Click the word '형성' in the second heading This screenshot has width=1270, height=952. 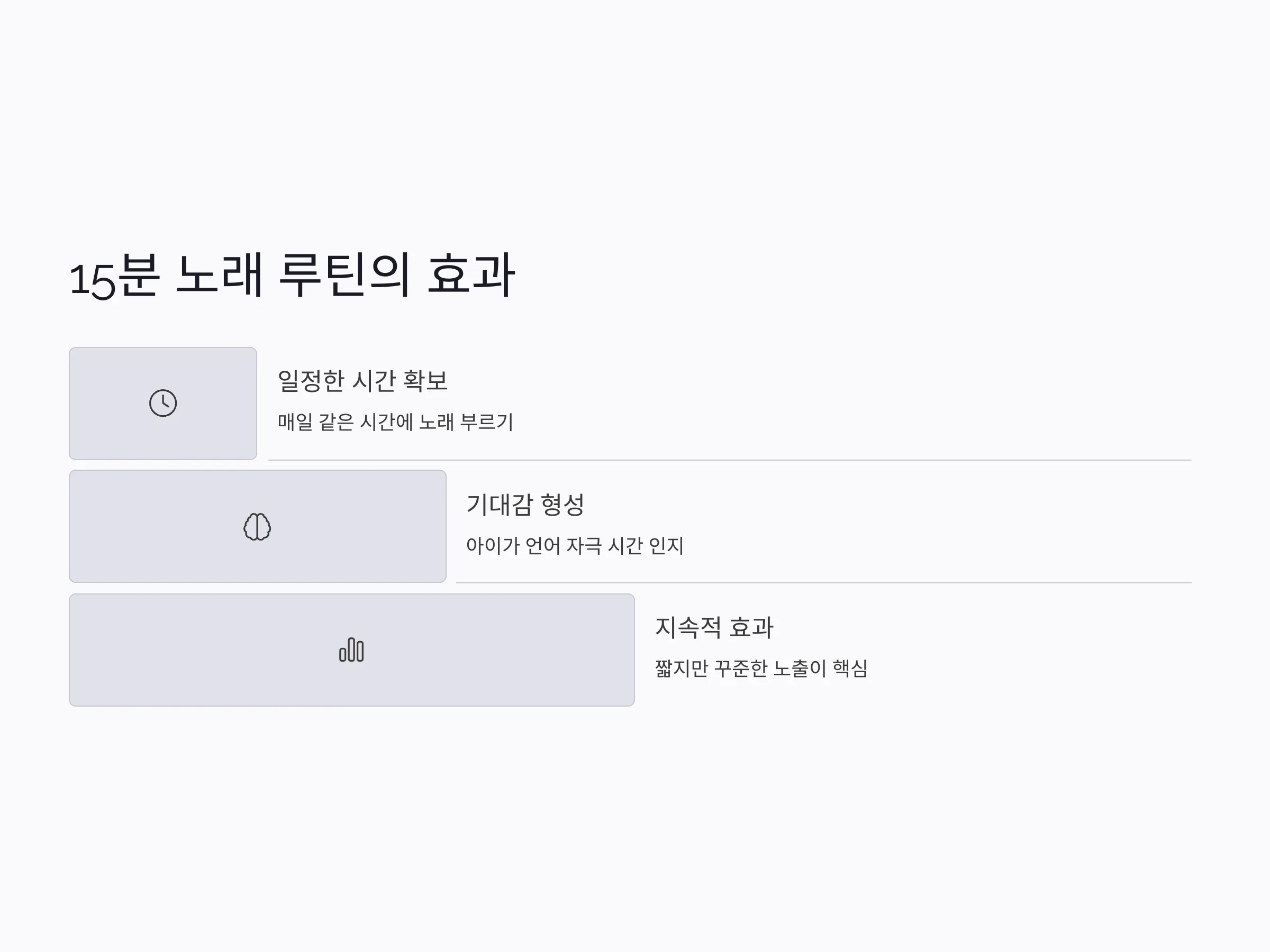click(563, 505)
